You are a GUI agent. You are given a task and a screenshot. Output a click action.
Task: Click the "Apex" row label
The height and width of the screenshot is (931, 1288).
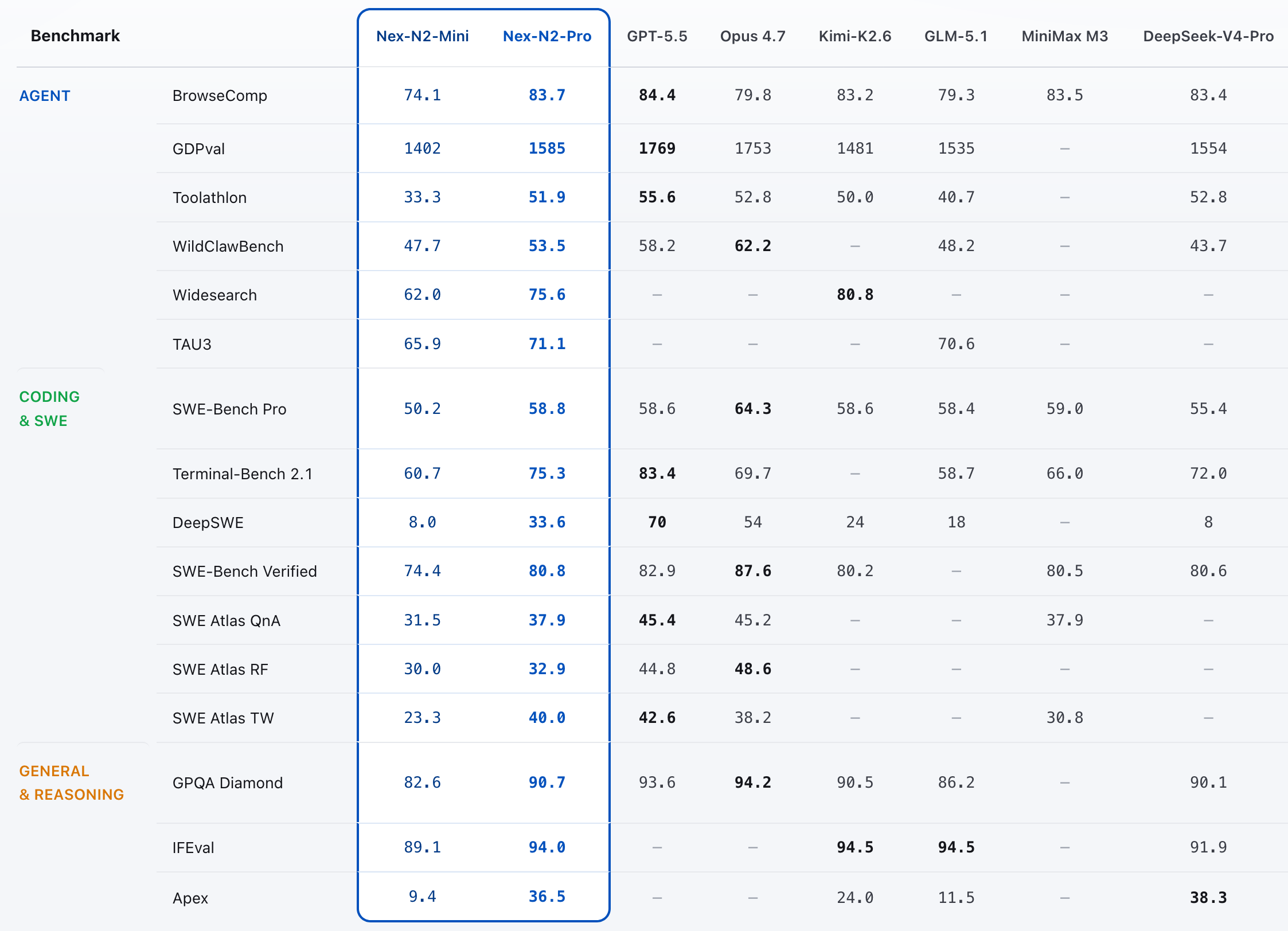[190, 898]
